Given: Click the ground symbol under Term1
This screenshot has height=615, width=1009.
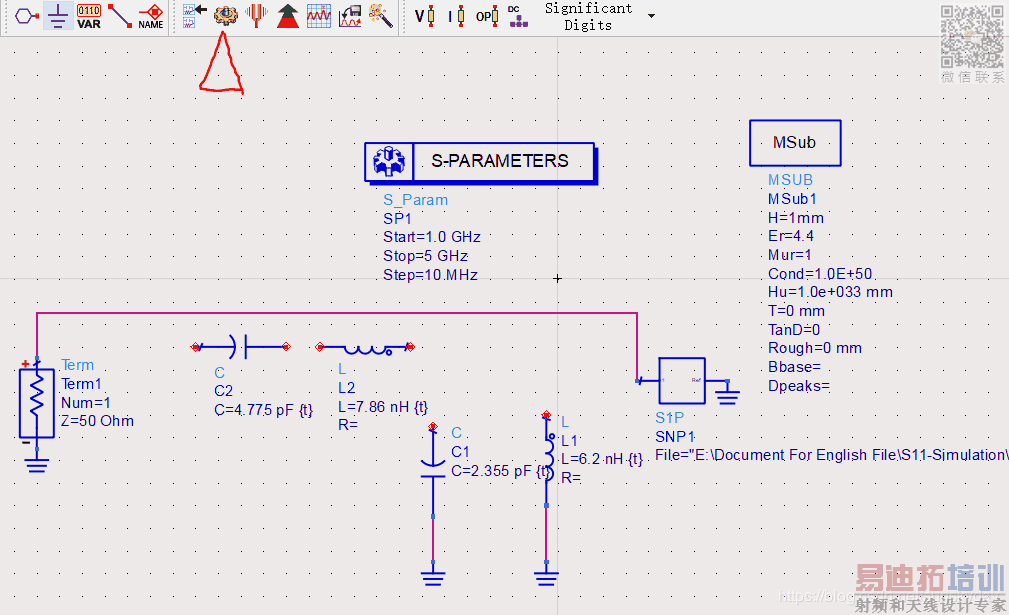Looking at the screenshot, I should tap(37, 464).
